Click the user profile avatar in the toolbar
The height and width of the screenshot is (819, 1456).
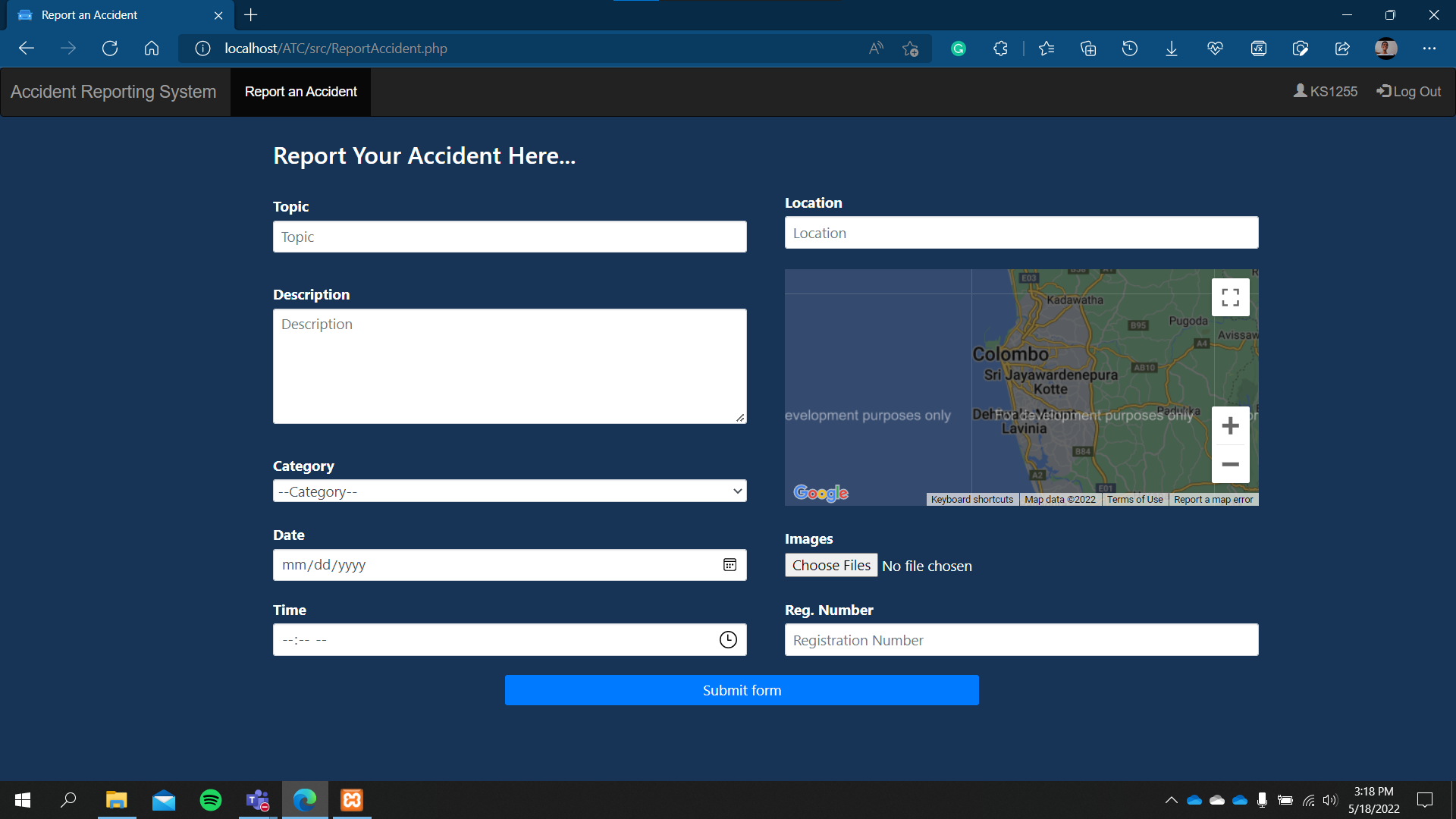(1386, 48)
